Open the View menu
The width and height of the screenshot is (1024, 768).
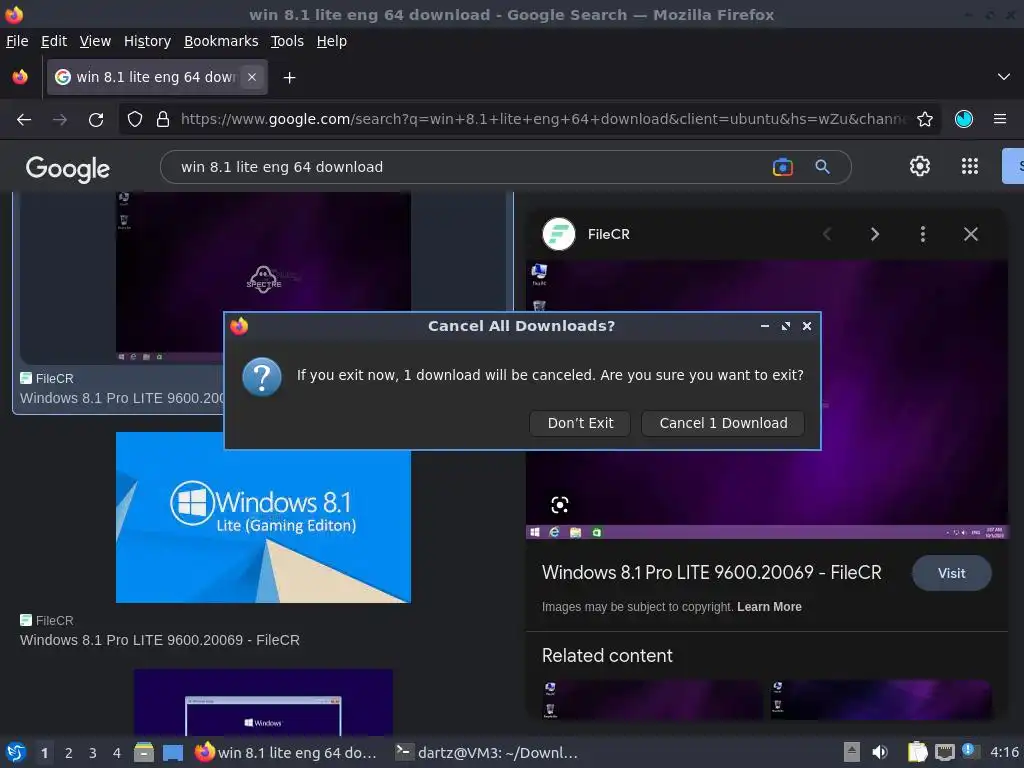point(95,41)
